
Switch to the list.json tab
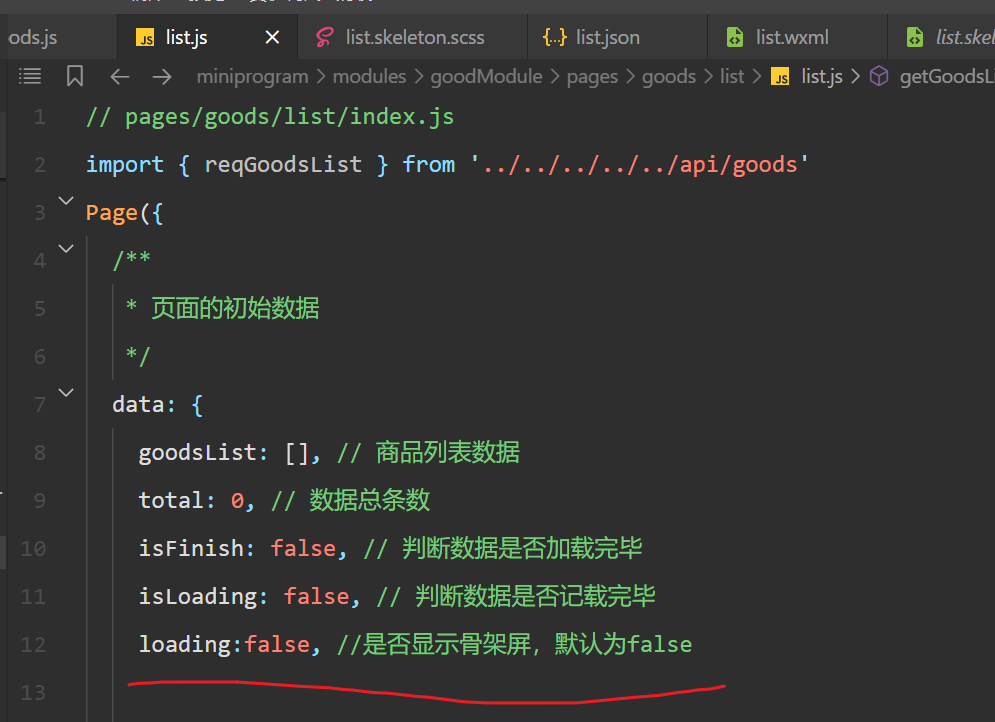pyautogui.click(x=607, y=38)
